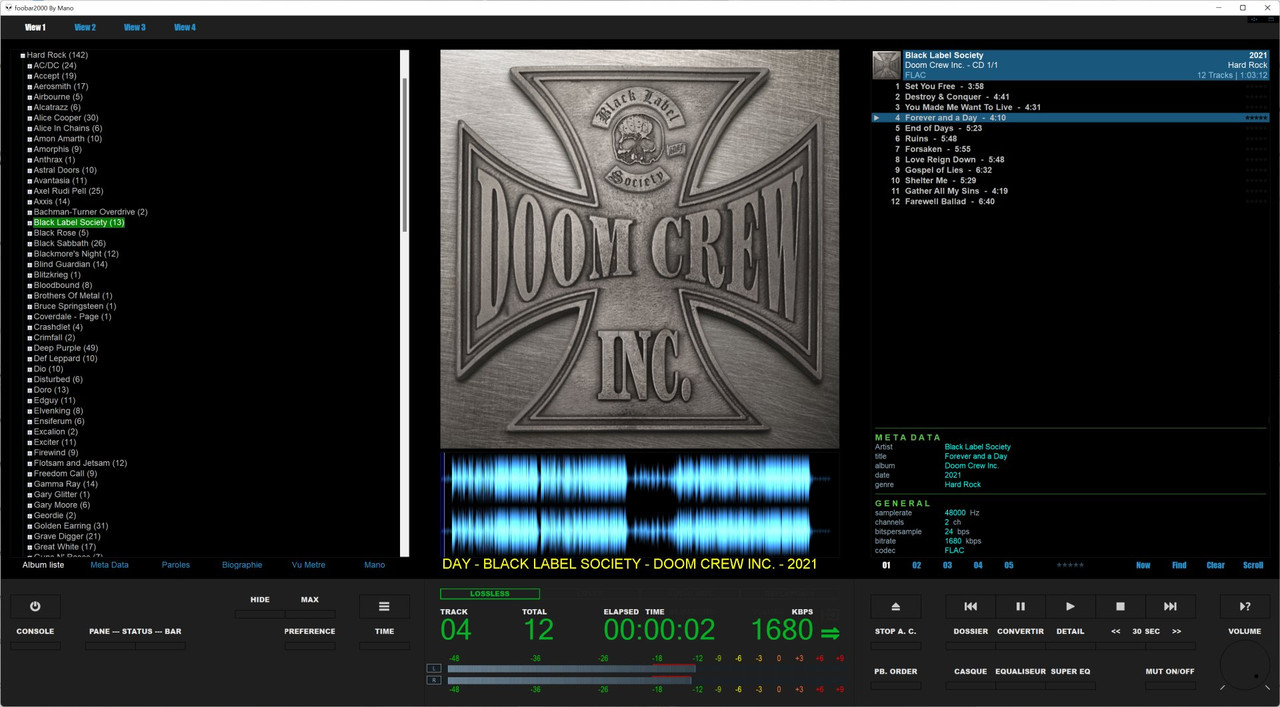The height and width of the screenshot is (707, 1280).
Task: Click the VOLUME knob
Action: pos(1245,667)
